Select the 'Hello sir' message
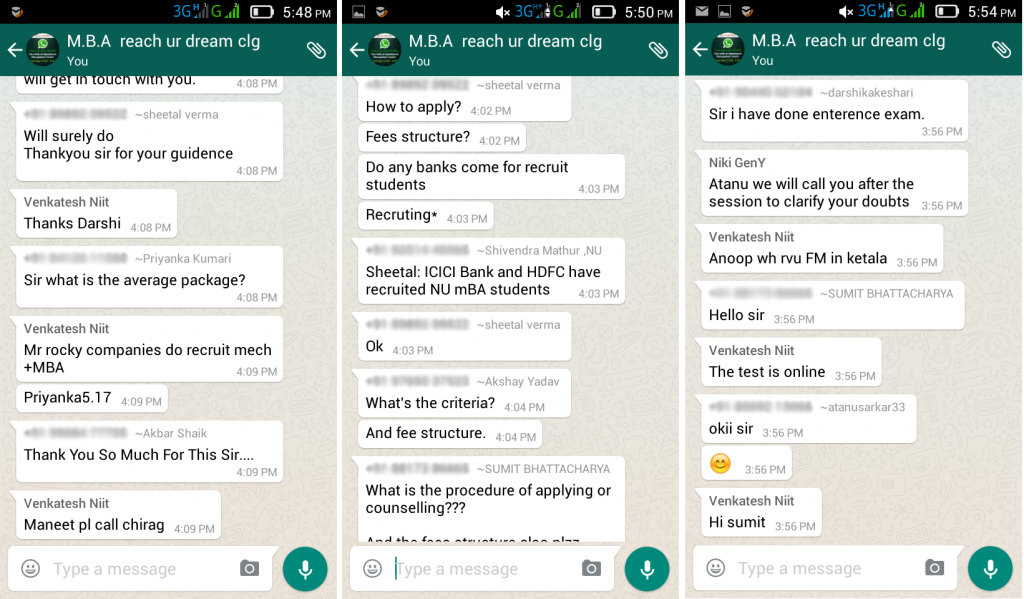Image resolution: width=1024 pixels, height=599 pixels. (x=833, y=305)
